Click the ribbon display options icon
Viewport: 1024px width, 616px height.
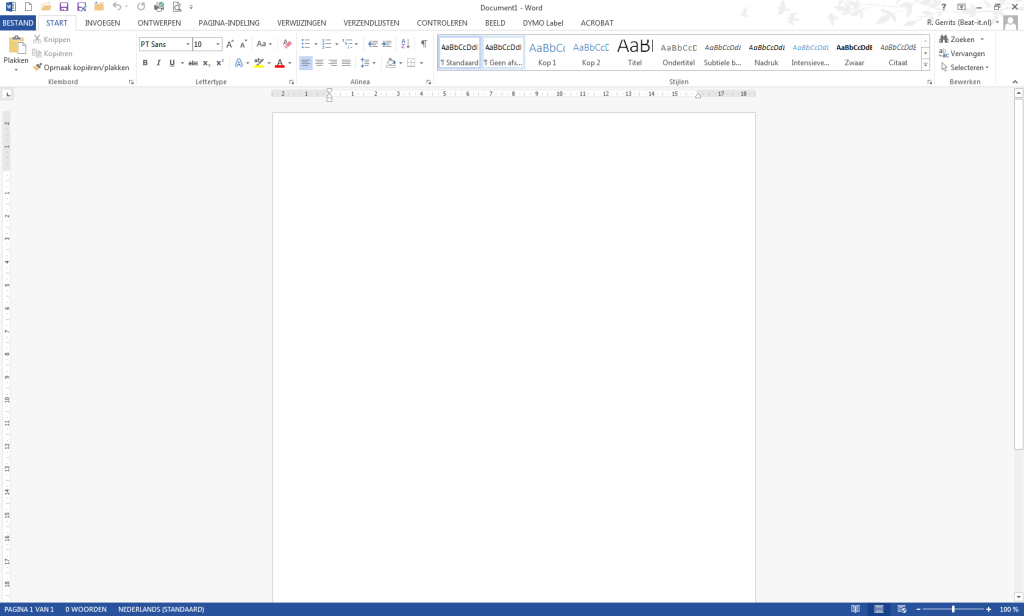tap(961, 7)
